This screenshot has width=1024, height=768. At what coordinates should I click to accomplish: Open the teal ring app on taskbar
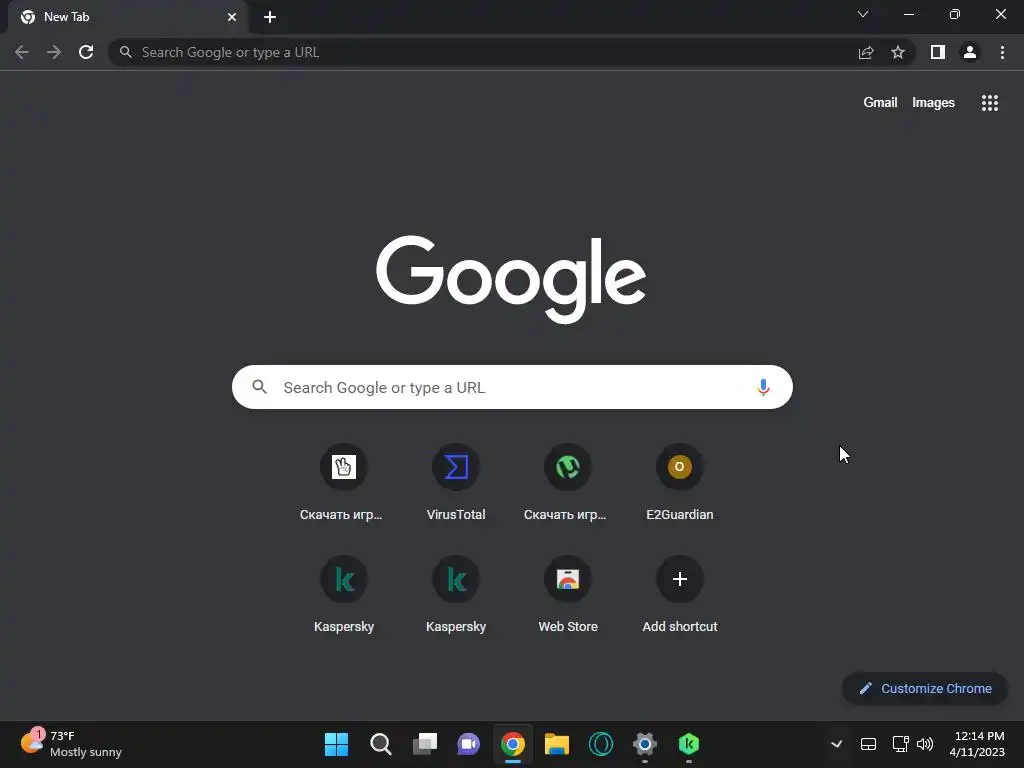coord(601,744)
